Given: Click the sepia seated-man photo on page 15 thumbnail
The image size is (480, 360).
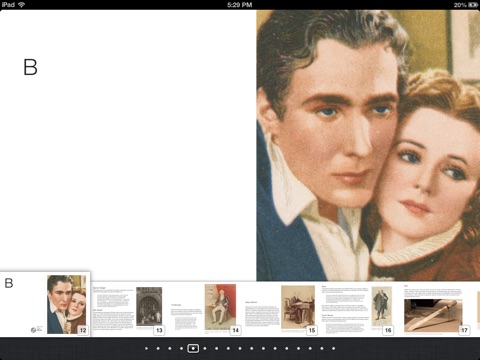Looking at the screenshot, I should click(298, 307).
